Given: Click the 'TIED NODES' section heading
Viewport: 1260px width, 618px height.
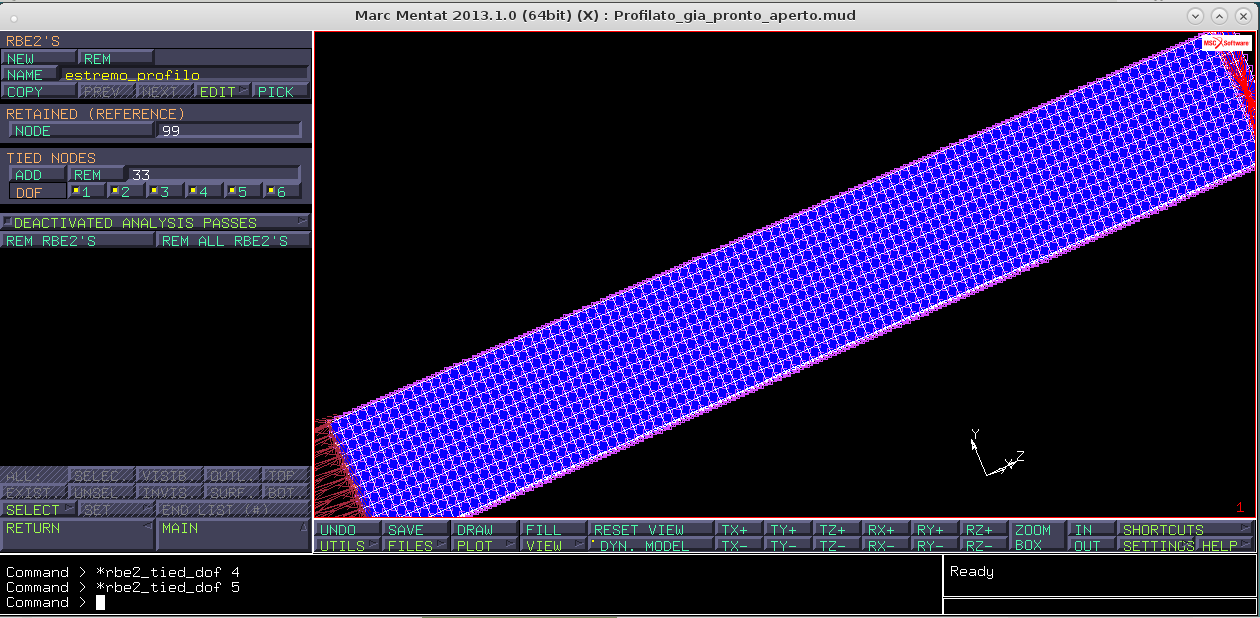Looking at the screenshot, I should [x=51, y=158].
